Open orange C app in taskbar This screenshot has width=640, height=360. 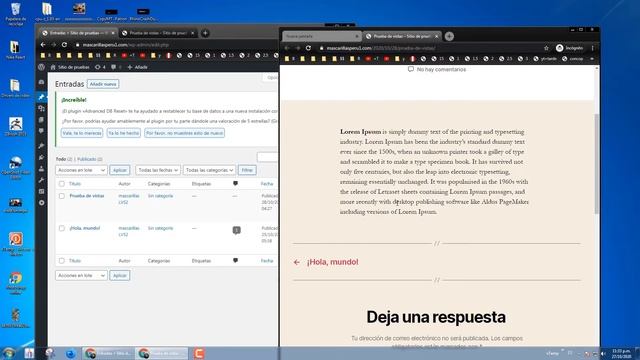point(199,353)
